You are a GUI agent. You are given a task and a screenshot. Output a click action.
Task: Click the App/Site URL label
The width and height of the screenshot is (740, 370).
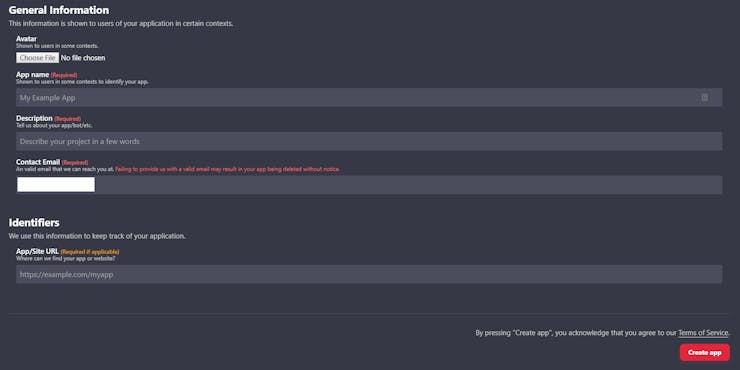pyautogui.click(x=37, y=252)
